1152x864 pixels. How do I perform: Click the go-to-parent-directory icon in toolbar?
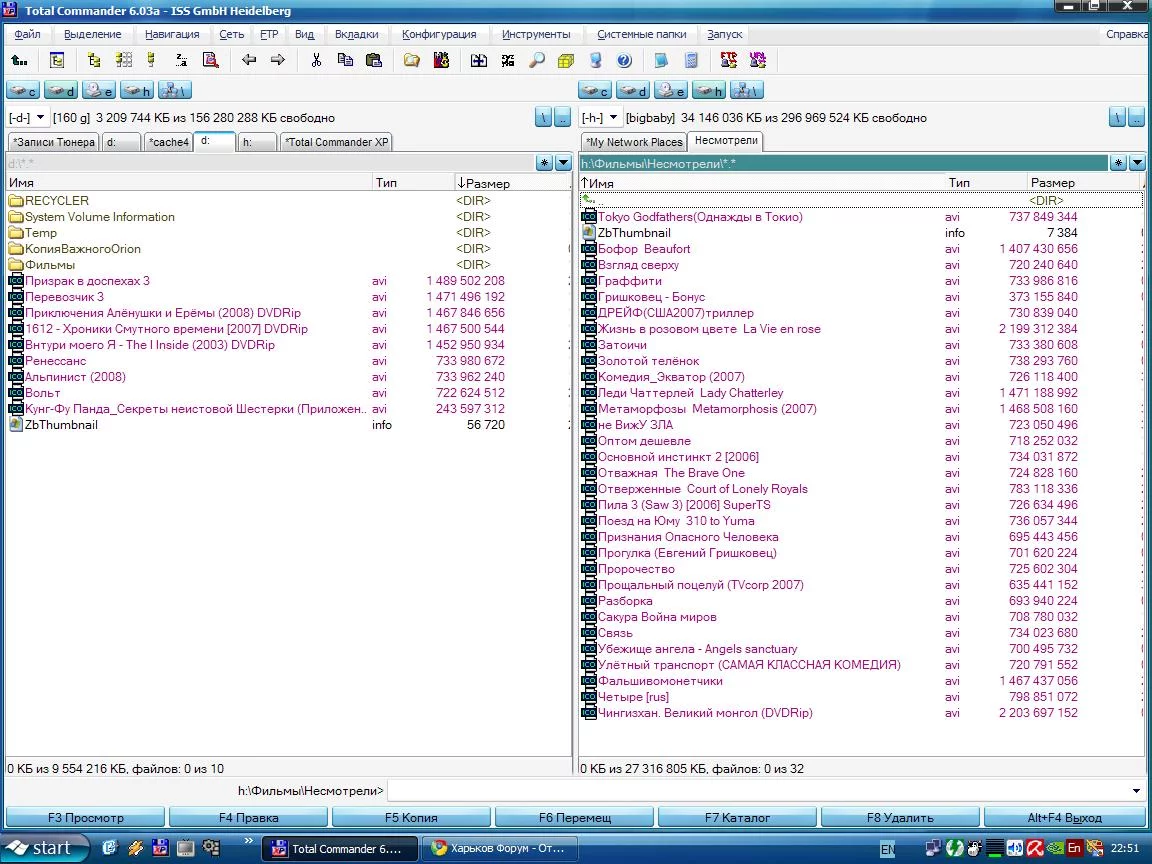[19, 60]
